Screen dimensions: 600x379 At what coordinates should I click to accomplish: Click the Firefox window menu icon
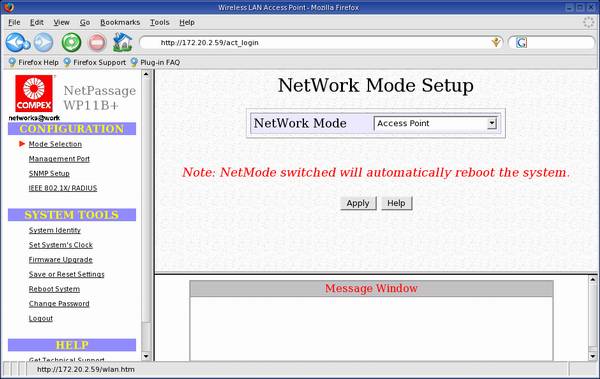coord(9,7)
